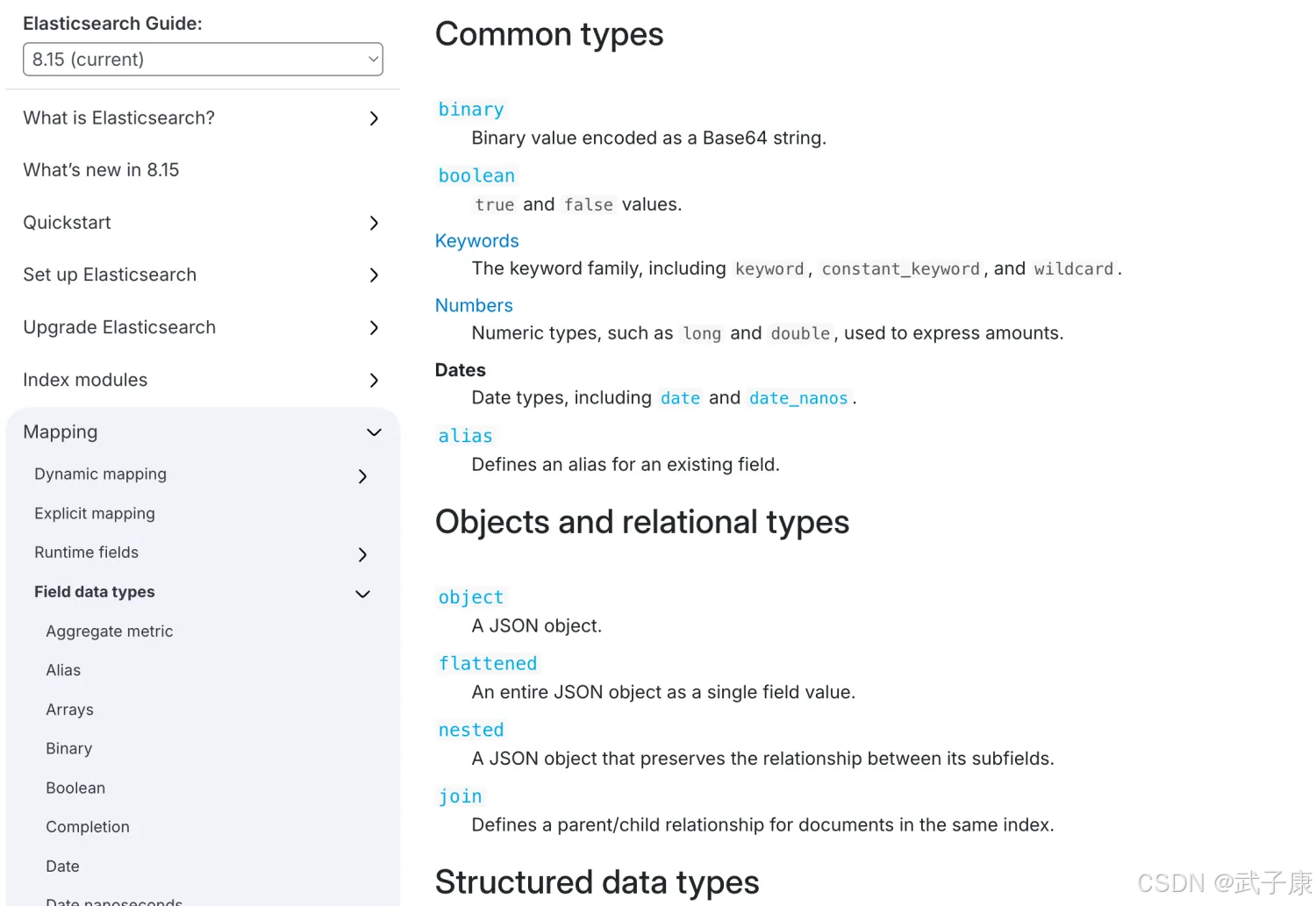Open the 'flattened' type link
Image resolution: width=1316 pixels, height=906 pixels.
tap(488, 664)
